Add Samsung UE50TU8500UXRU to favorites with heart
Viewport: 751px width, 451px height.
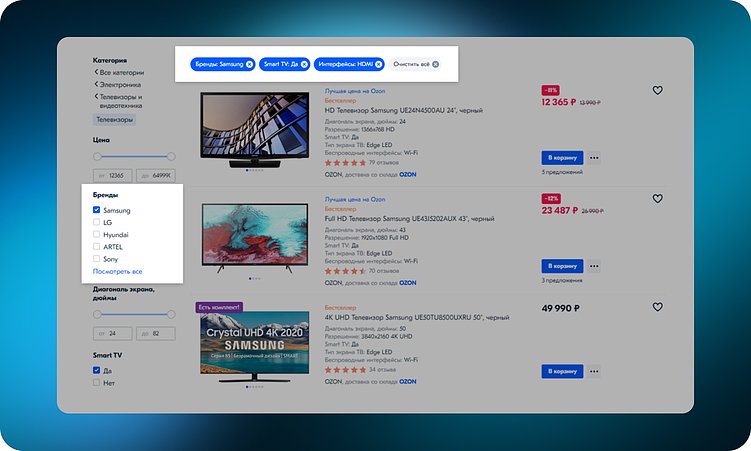[x=658, y=306]
